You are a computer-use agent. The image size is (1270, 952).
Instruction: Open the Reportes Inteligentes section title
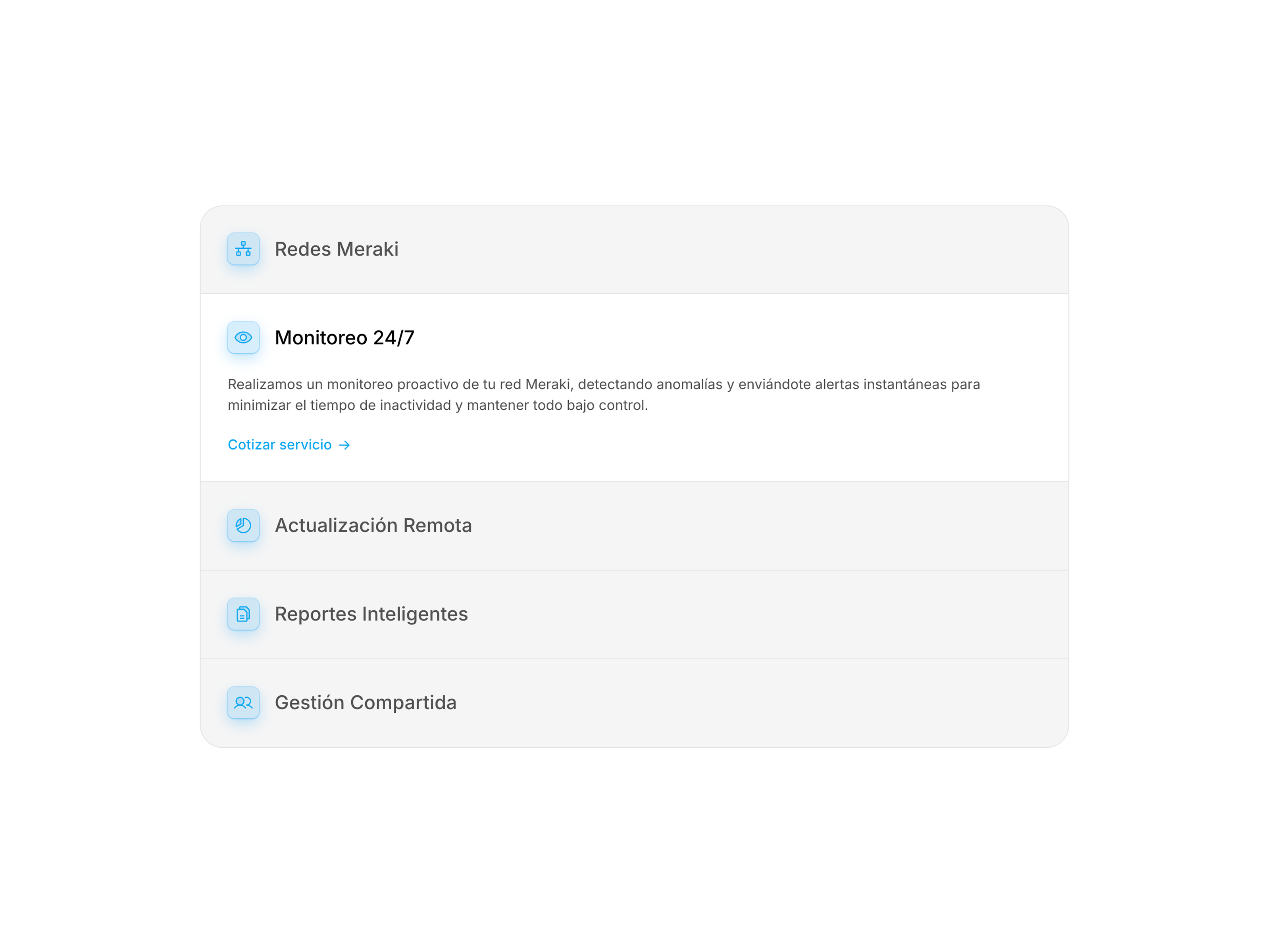tap(371, 614)
